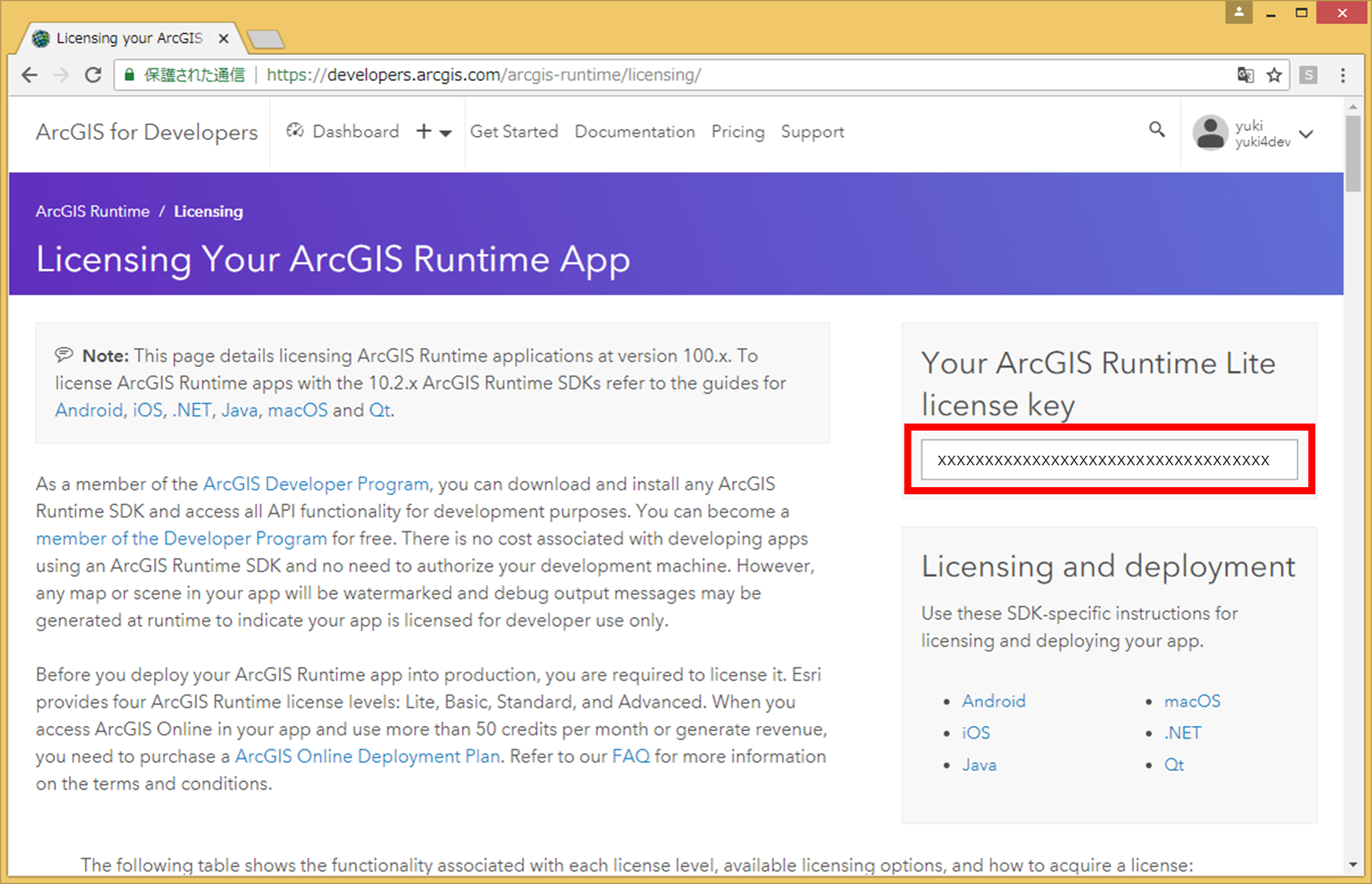Expand the yuki4dev account dropdown chevron
Image resolution: width=1372 pixels, height=884 pixels.
(x=1306, y=134)
